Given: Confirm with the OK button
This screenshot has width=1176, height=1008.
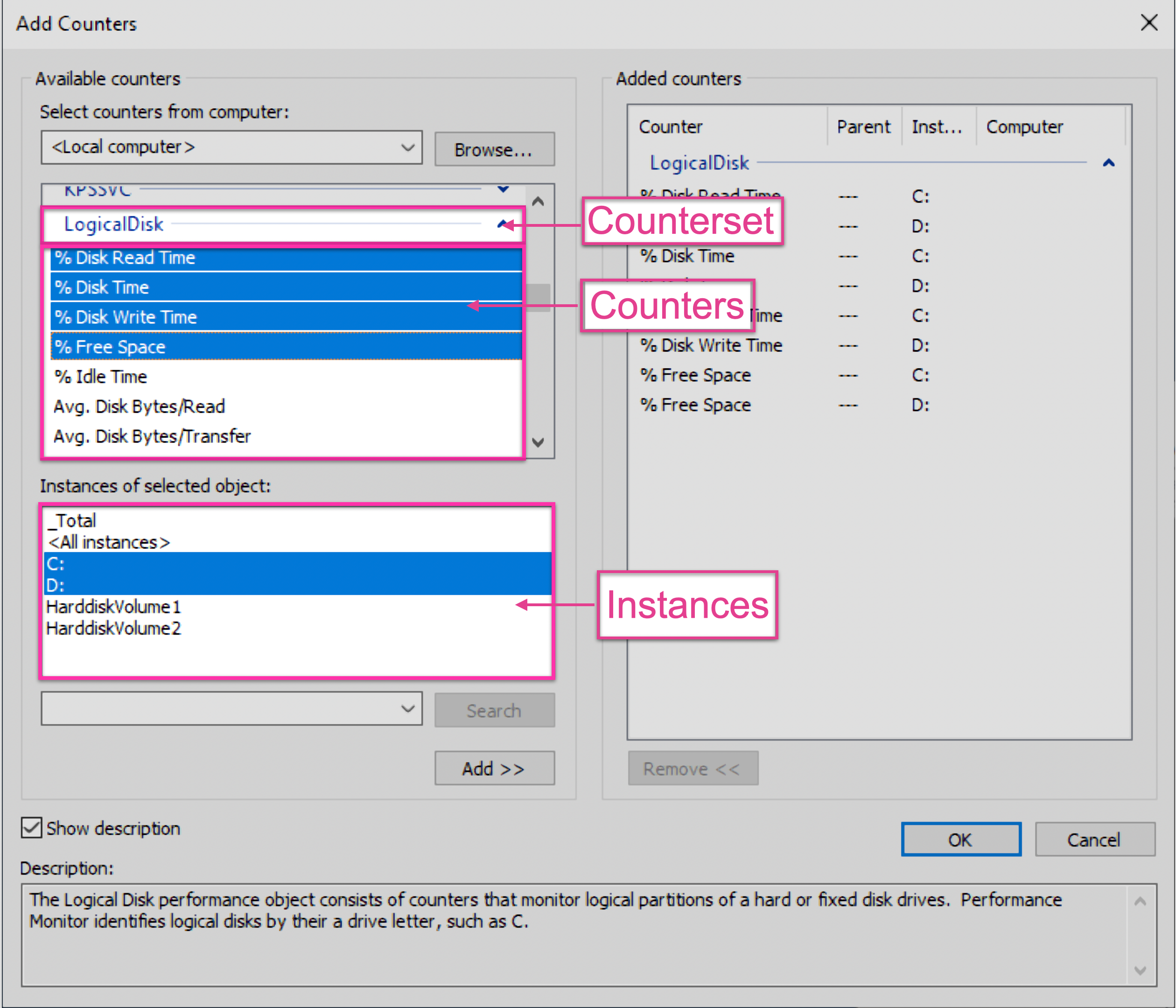Looking at the screenshot, I should click(x=961, y=840).
